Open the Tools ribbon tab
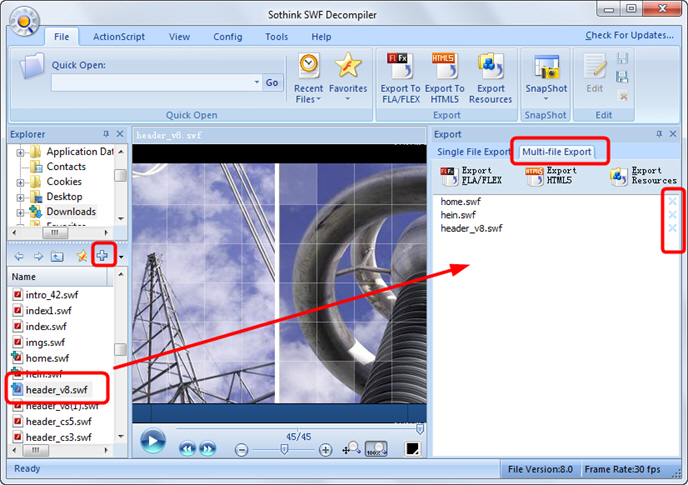The height and width of the screenshot is (485, 688). coord(276,37)
